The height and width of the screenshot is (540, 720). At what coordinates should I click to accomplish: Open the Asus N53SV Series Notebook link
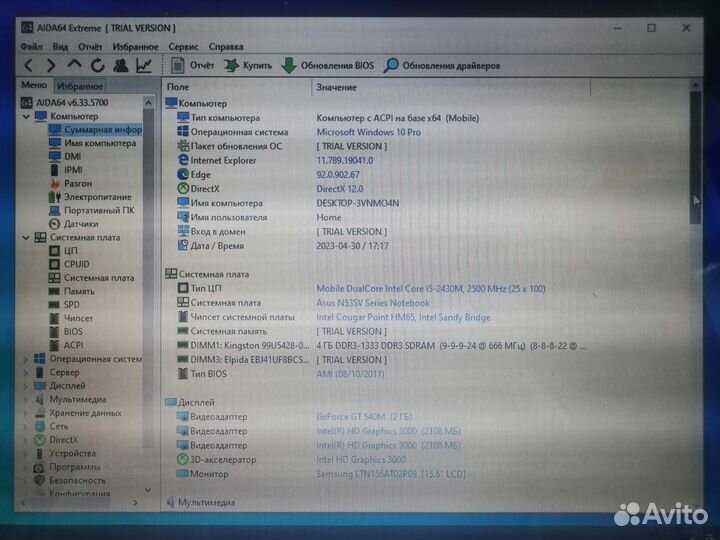click(373, 303)
